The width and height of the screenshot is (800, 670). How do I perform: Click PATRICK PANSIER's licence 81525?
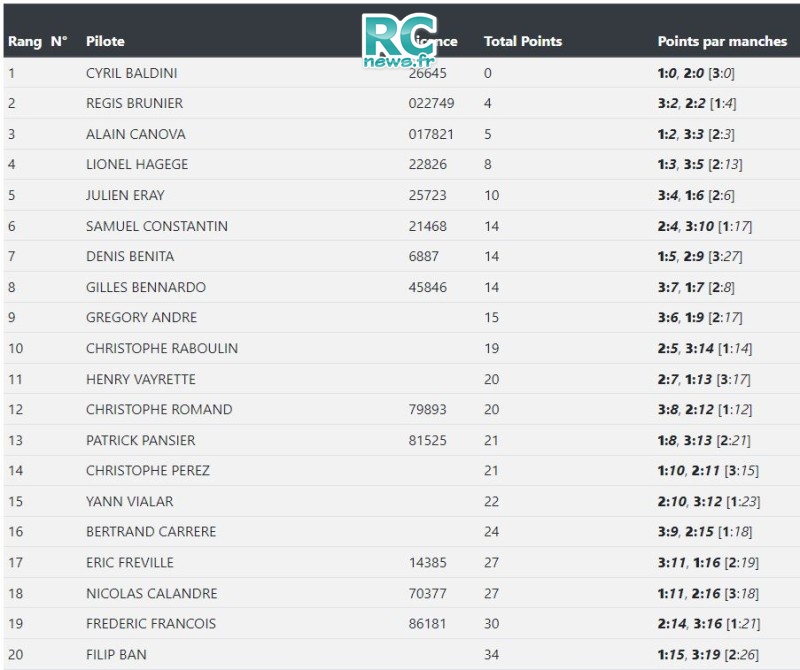tap(428, 440)
